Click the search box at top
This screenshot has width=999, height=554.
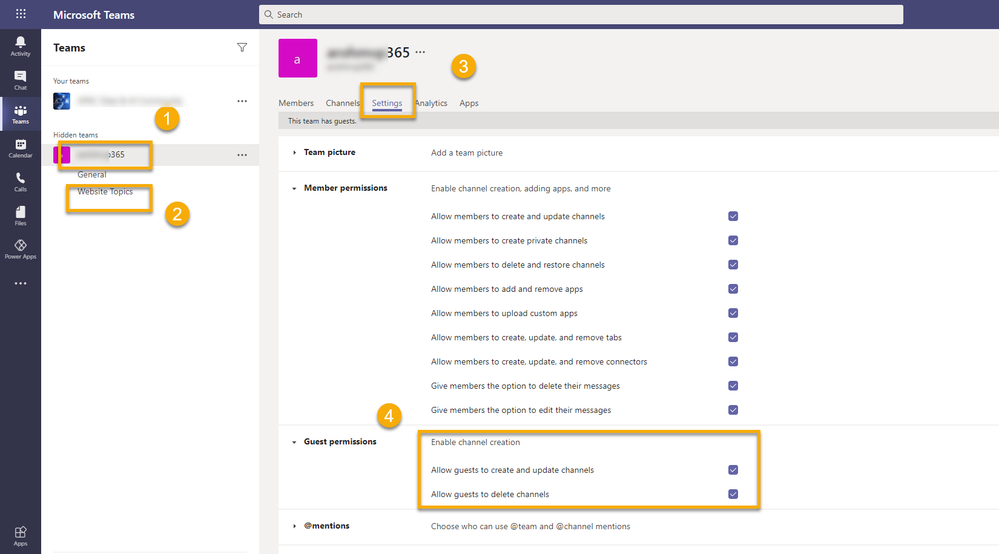[x=581, y=14]
